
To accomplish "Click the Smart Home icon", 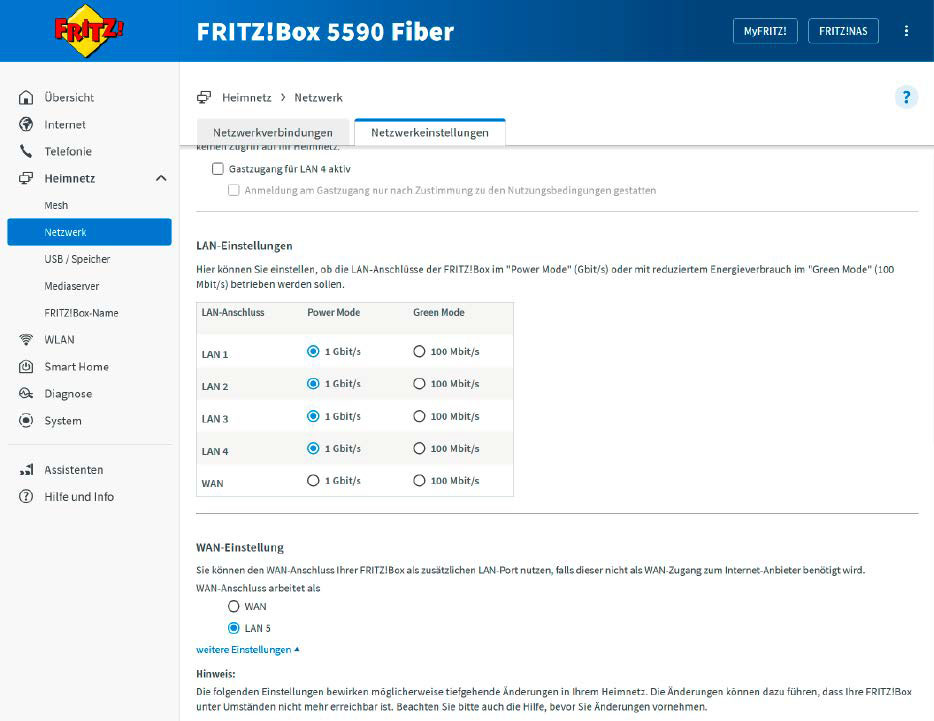I will (26, 366).
